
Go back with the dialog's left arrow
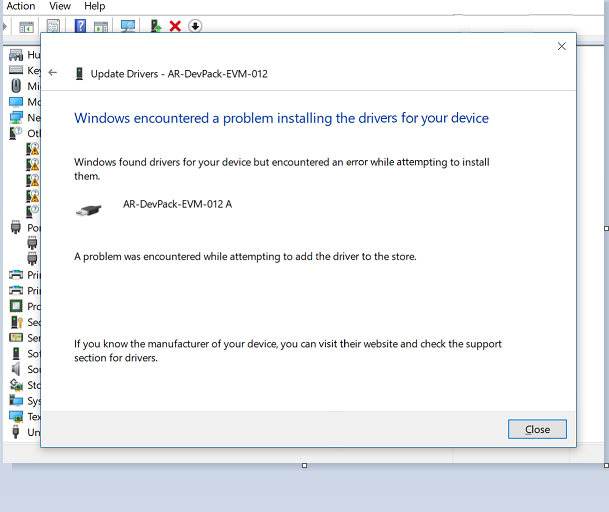(x=53, y=73)
